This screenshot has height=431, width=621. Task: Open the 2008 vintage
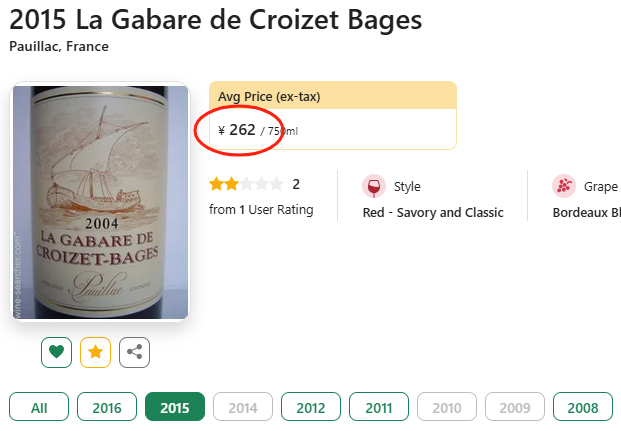pos(583,408)
